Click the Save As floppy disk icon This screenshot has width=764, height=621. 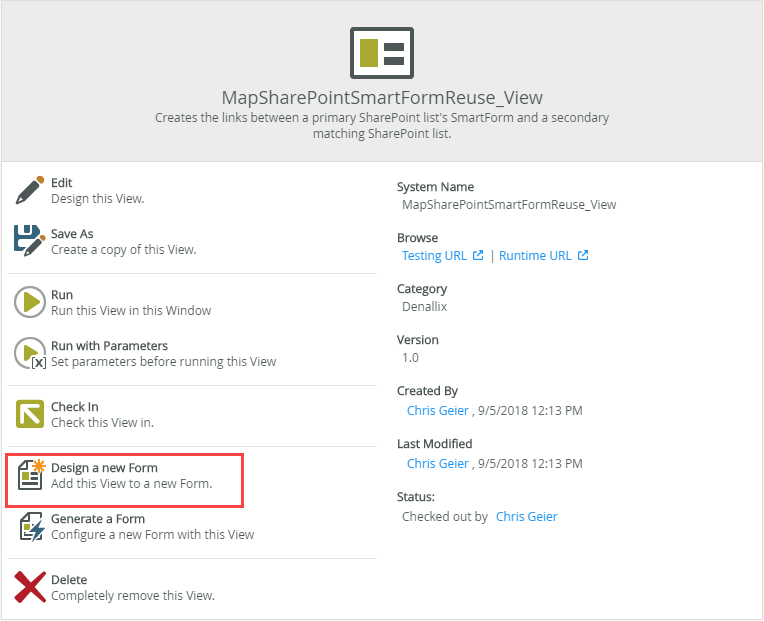30,240
